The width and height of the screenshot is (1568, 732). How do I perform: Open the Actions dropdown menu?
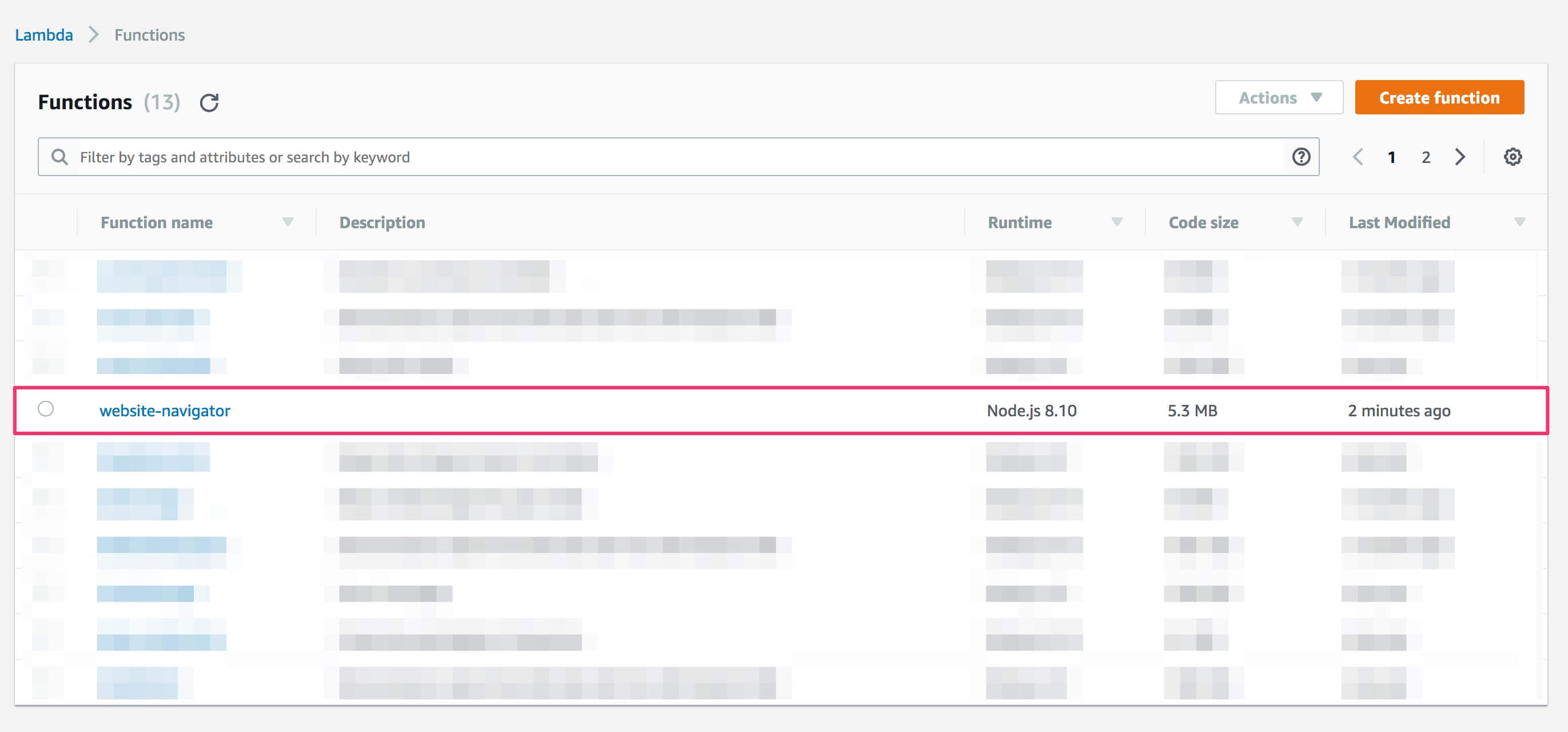click(1279, 97)
